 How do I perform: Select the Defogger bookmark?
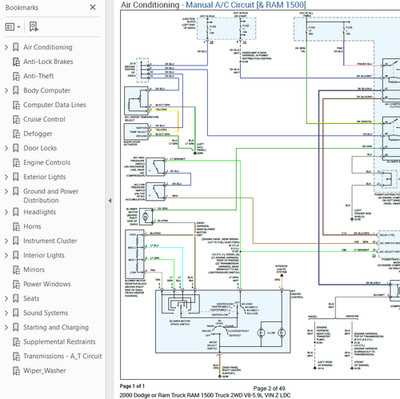tap(38, 134)
